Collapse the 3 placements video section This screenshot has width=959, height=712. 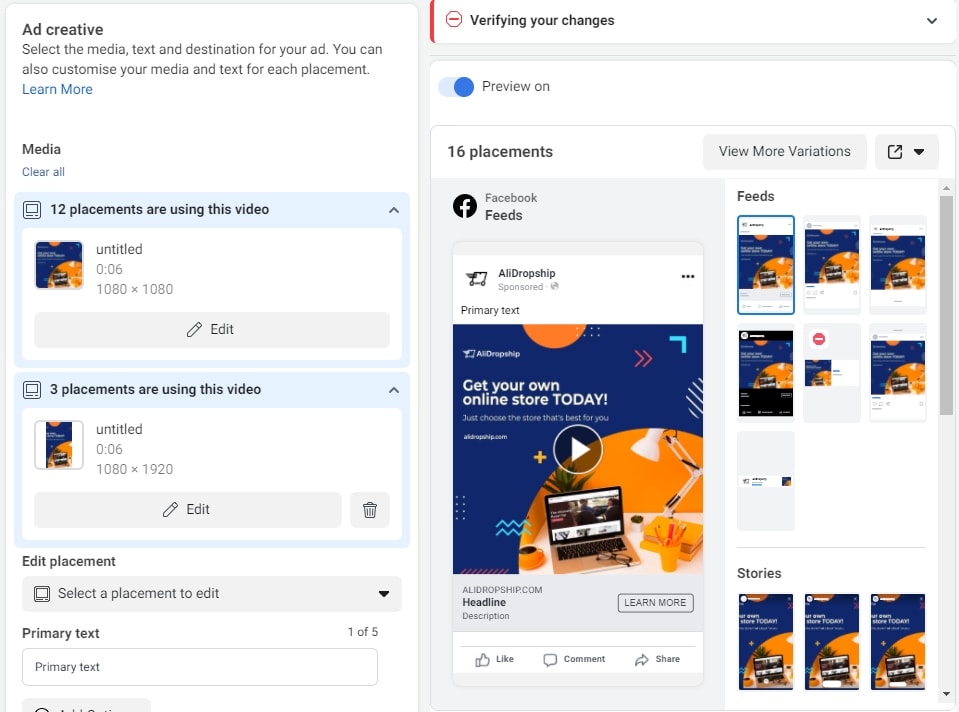click(394, 390)
